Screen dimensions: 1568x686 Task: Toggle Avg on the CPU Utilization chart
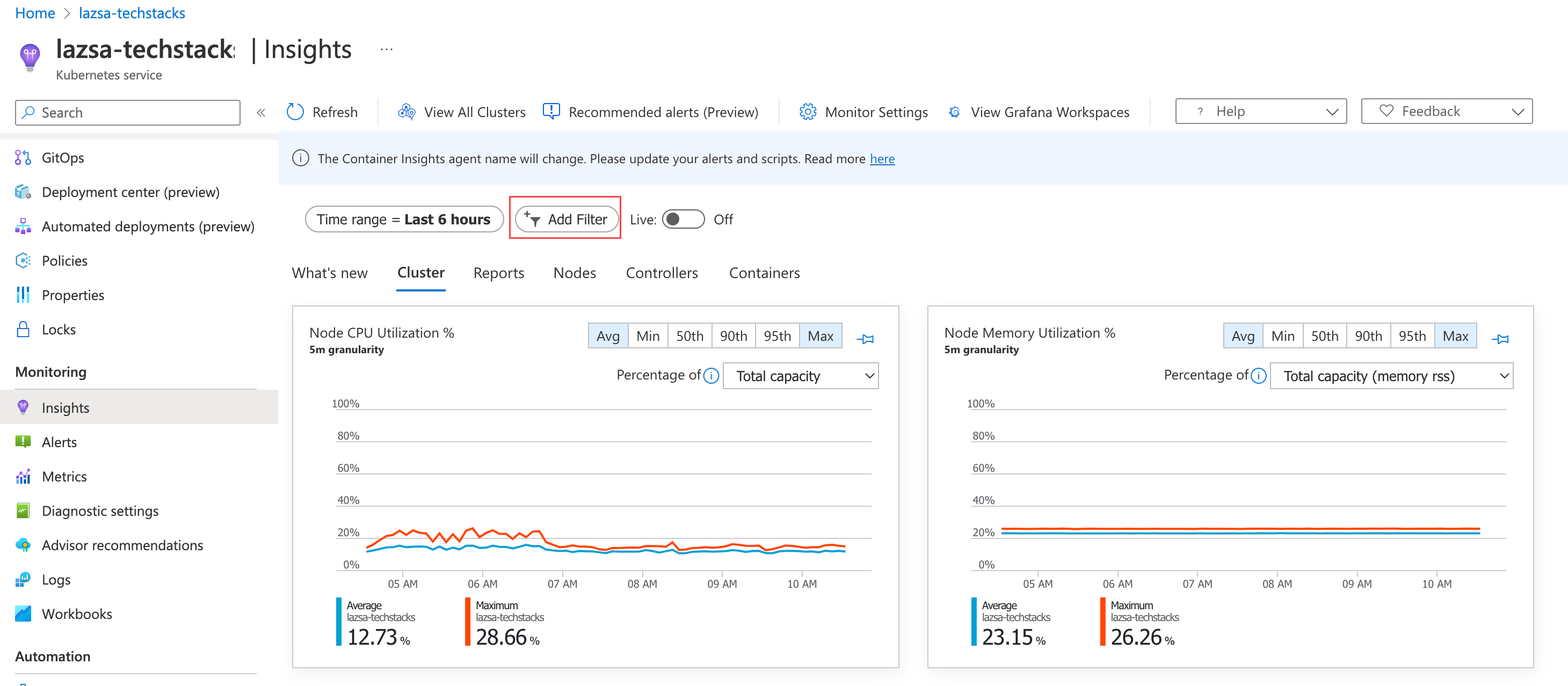click(608, 336)
